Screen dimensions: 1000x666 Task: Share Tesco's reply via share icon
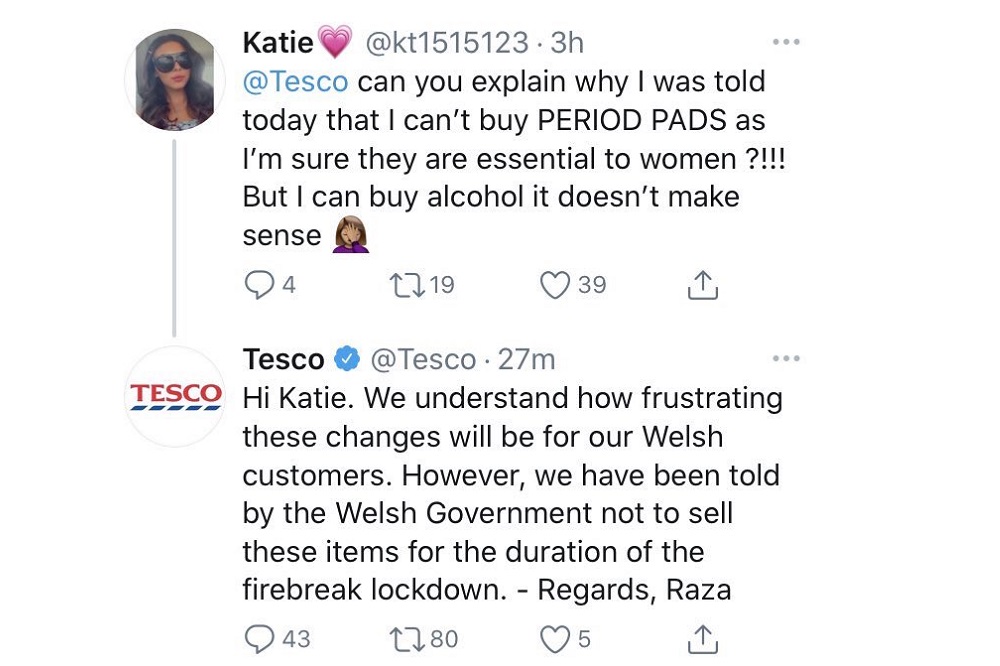[702, 639]
